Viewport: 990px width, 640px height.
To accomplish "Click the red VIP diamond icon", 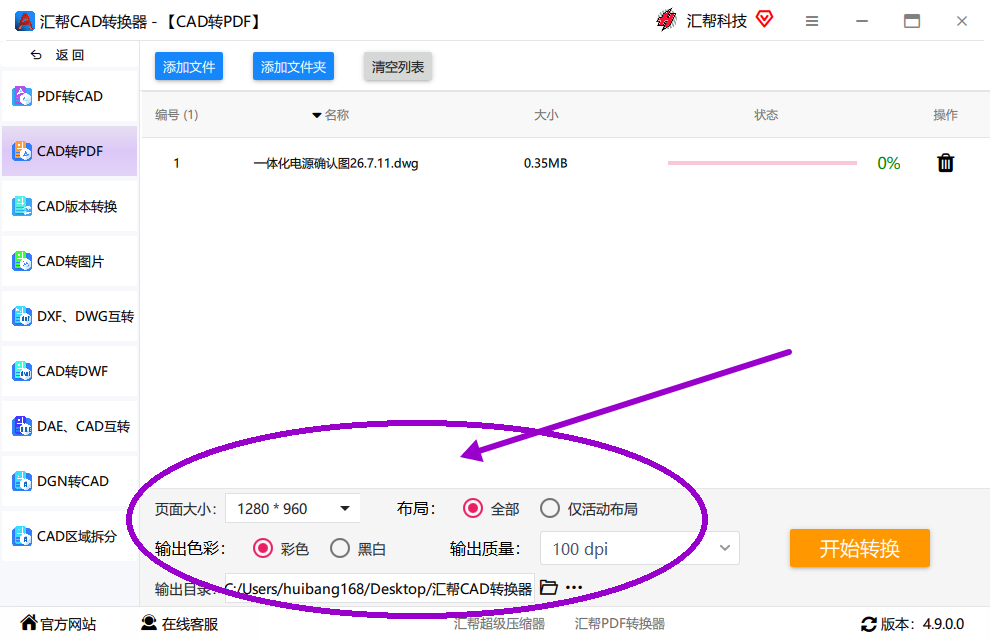I will 764,20.
